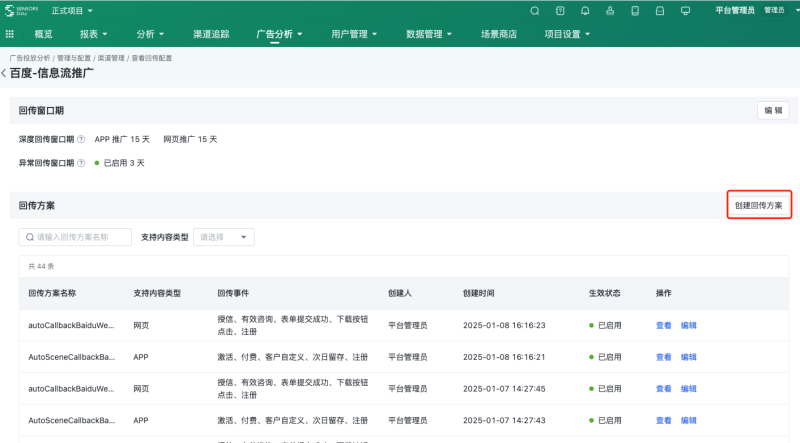The width and height of the screenshot is (800, 443).
Task: Click 编辑 for the 16:16:21 row
Action: (x=688, y=357)
